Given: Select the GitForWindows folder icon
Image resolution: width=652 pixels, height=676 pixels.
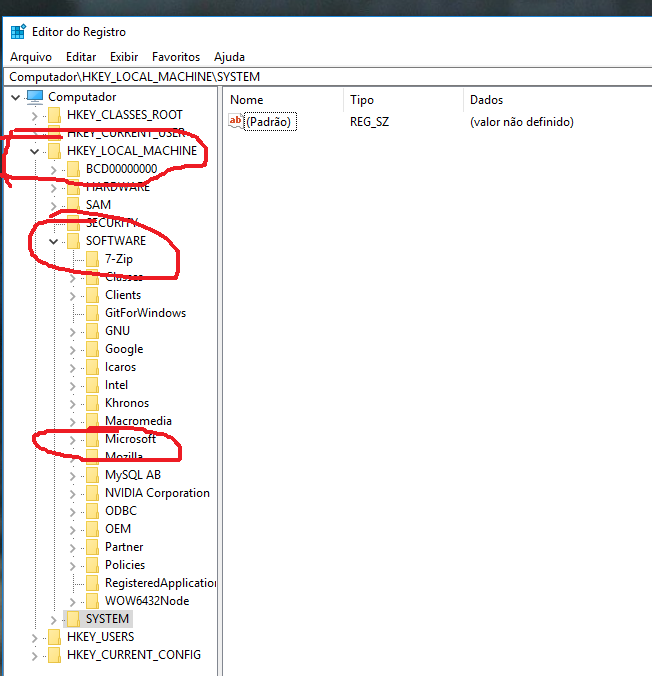Looking at the screenshot, I should (x=92, y=313).
